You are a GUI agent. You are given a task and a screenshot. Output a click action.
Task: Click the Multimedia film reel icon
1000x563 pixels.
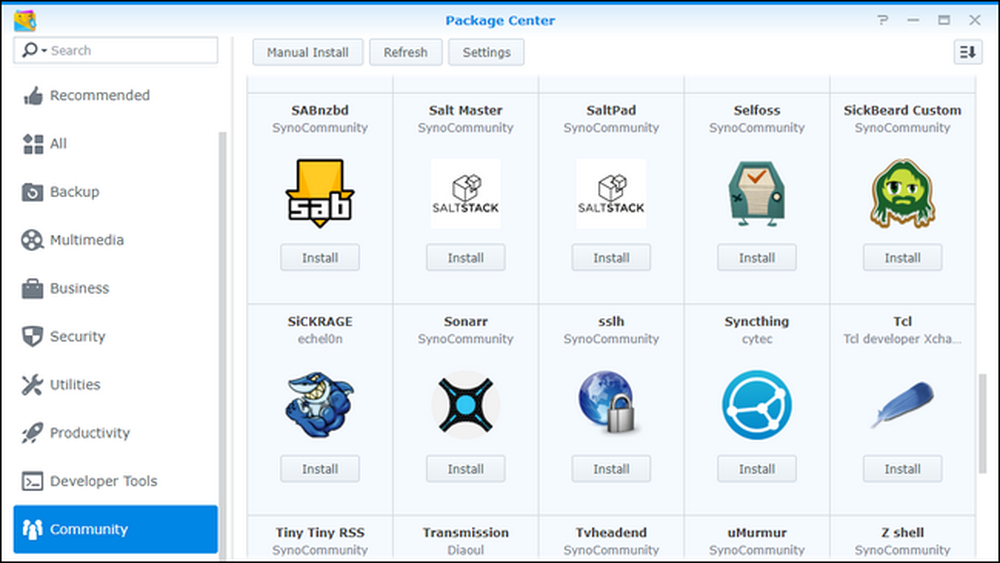(x=33, y=240)
